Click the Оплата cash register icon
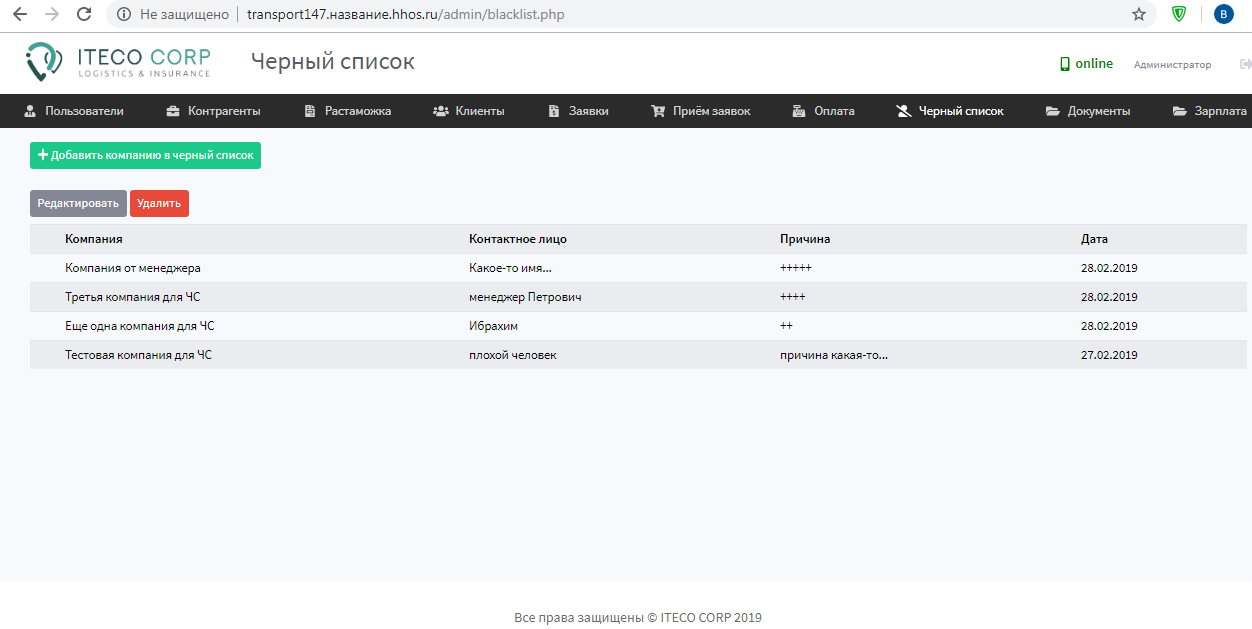 (x=799, y=111)
